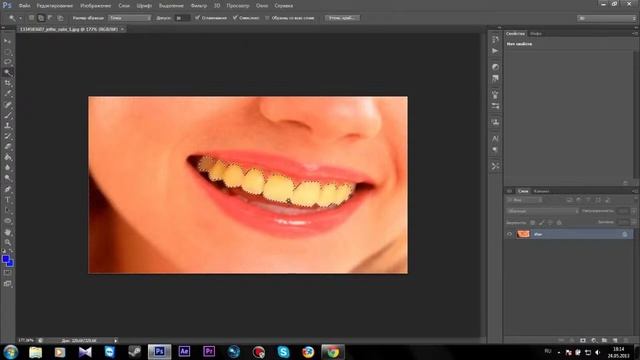This screenshot has height=360, width=640.
Task: Open the Фильтр menu
Action: [x=199, y=6]
